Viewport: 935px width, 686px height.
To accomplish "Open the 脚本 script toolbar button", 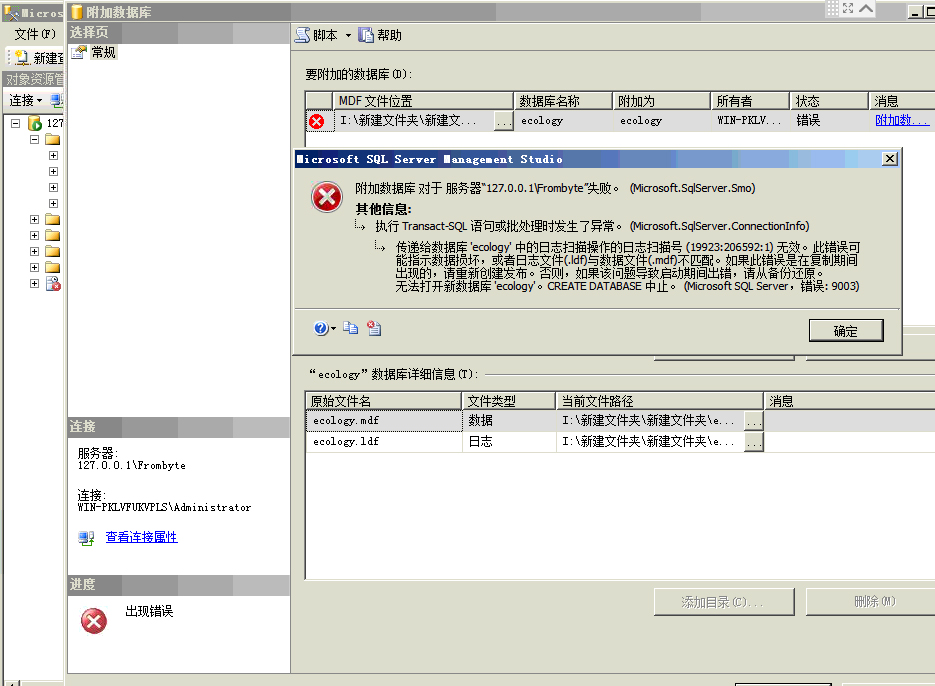I will (x=317, y=35).
